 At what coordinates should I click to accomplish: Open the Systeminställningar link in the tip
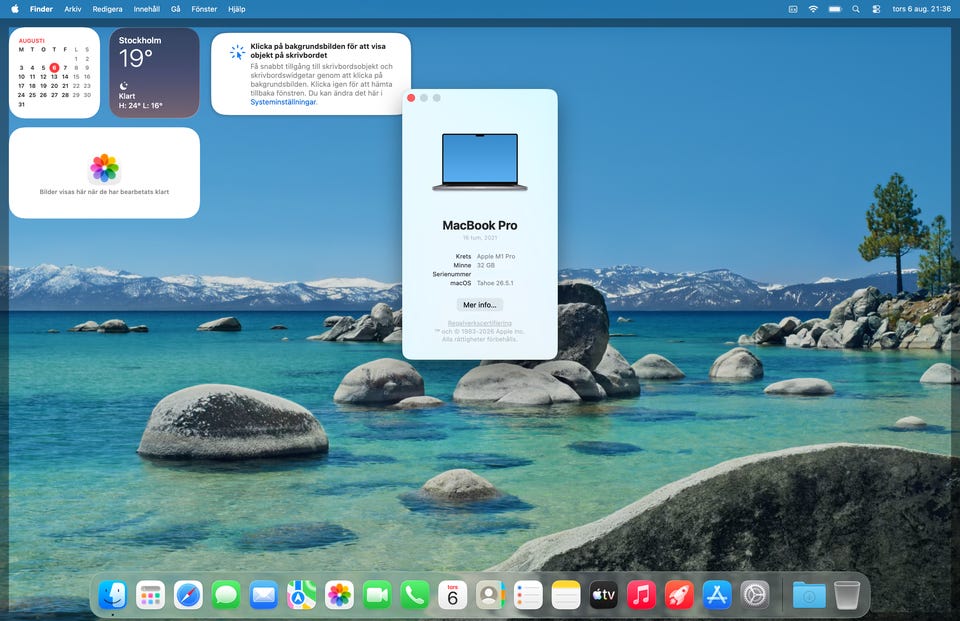click(283, 102)
